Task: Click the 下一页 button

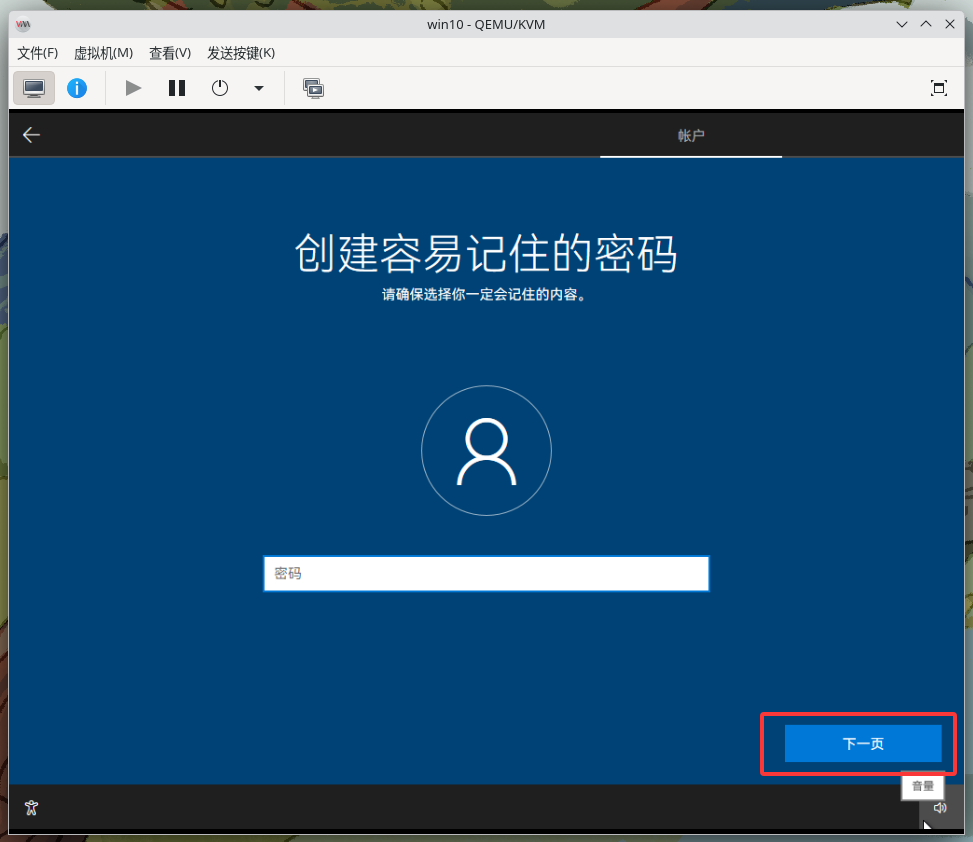Action: 863,743
